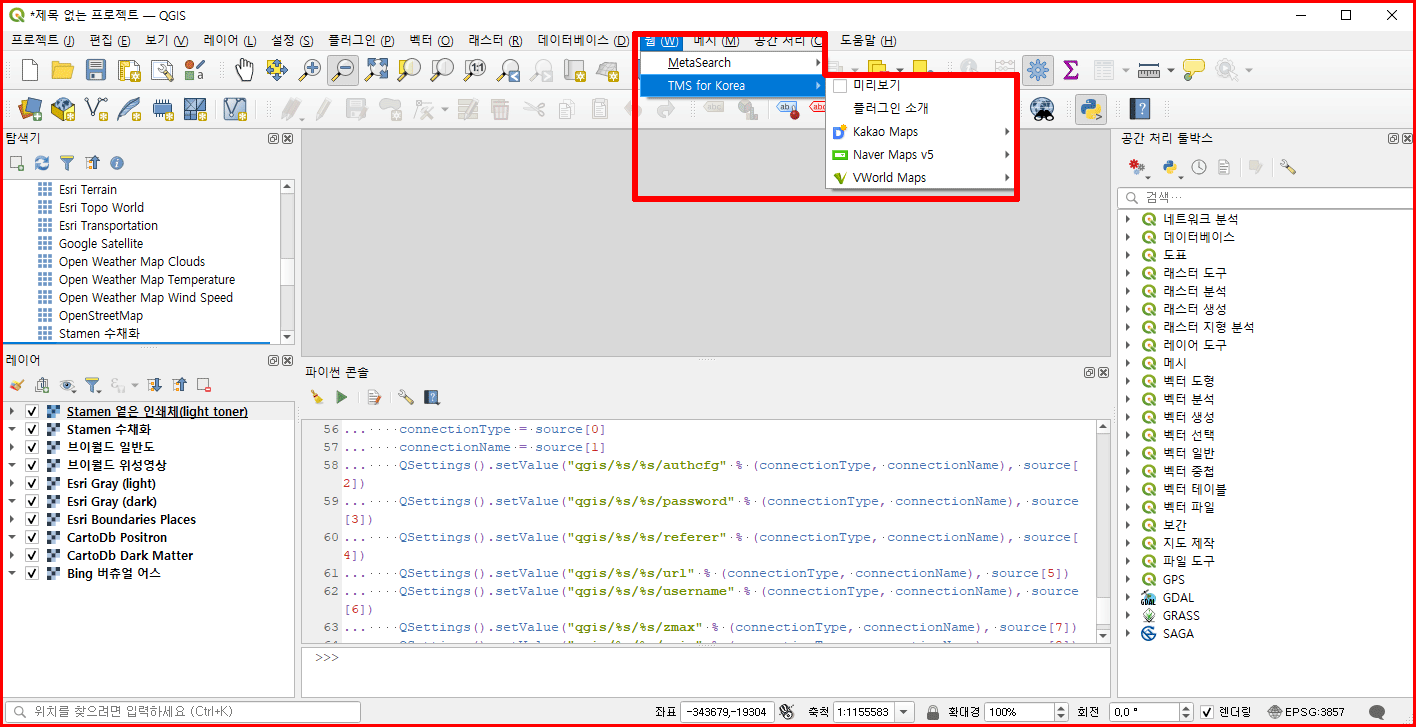The width and height of the screenshot is (1416, 727).
Task: Select the Zoom In magnifier tool
Action: coord(310,70)
